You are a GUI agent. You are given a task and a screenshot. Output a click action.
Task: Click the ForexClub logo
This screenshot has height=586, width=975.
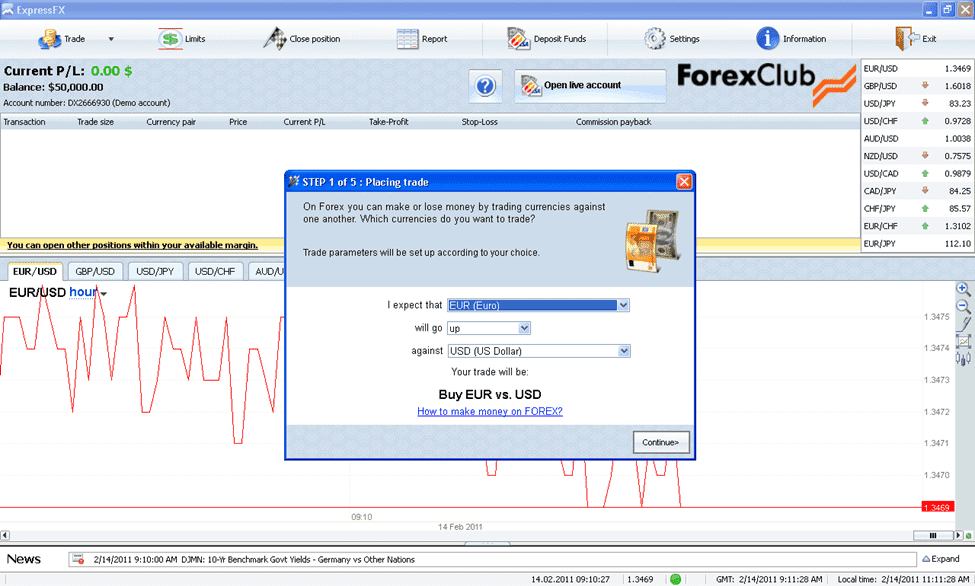coord(765,83)
